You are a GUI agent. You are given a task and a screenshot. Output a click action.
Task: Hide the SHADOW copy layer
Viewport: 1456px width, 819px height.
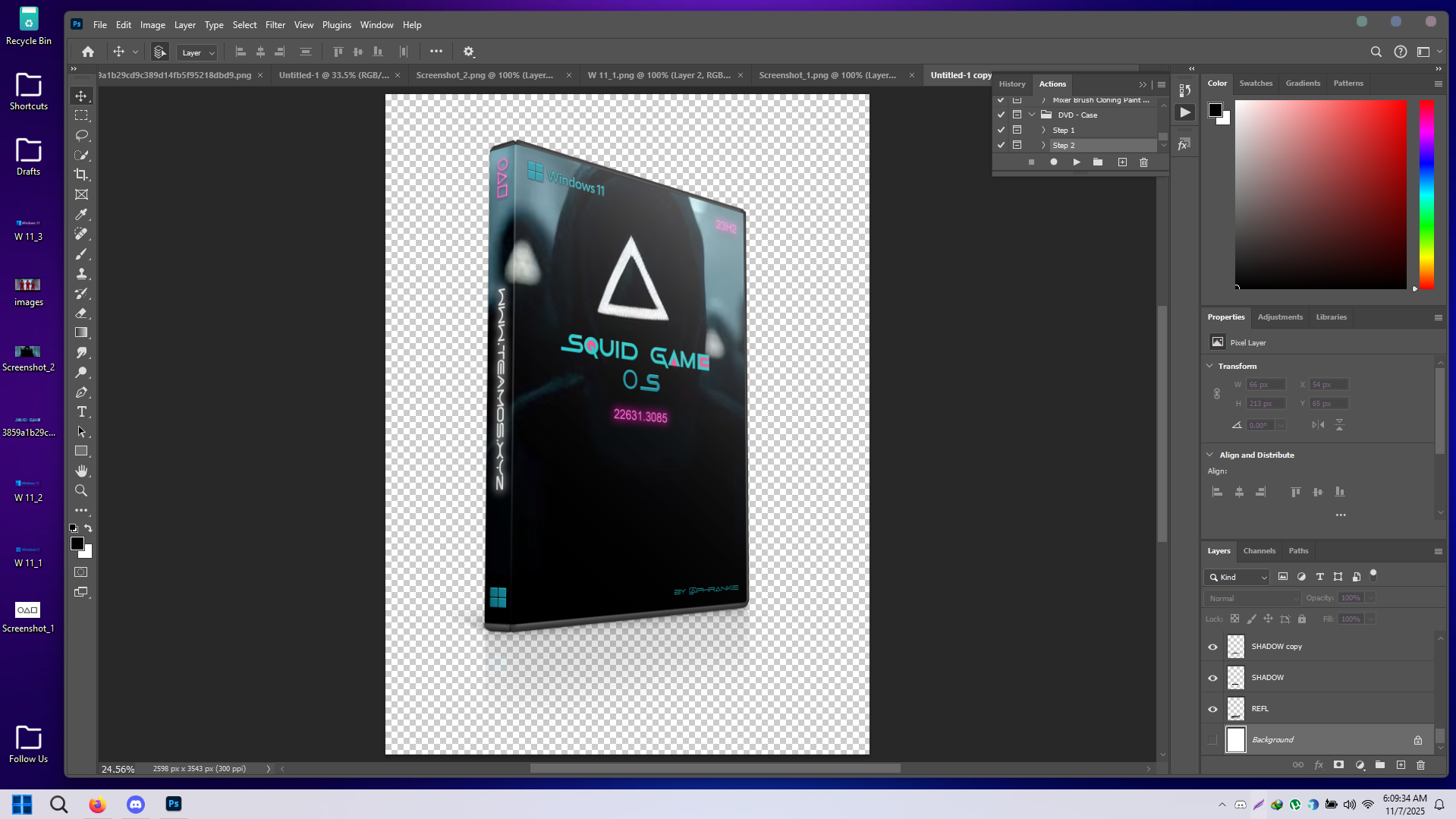tap(1212, 647)
